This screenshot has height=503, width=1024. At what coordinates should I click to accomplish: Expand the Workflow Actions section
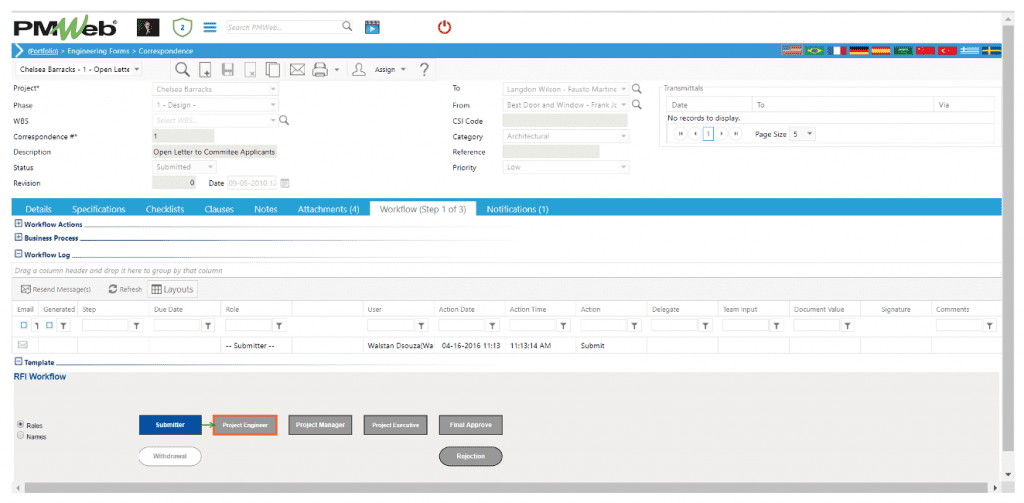18,224
